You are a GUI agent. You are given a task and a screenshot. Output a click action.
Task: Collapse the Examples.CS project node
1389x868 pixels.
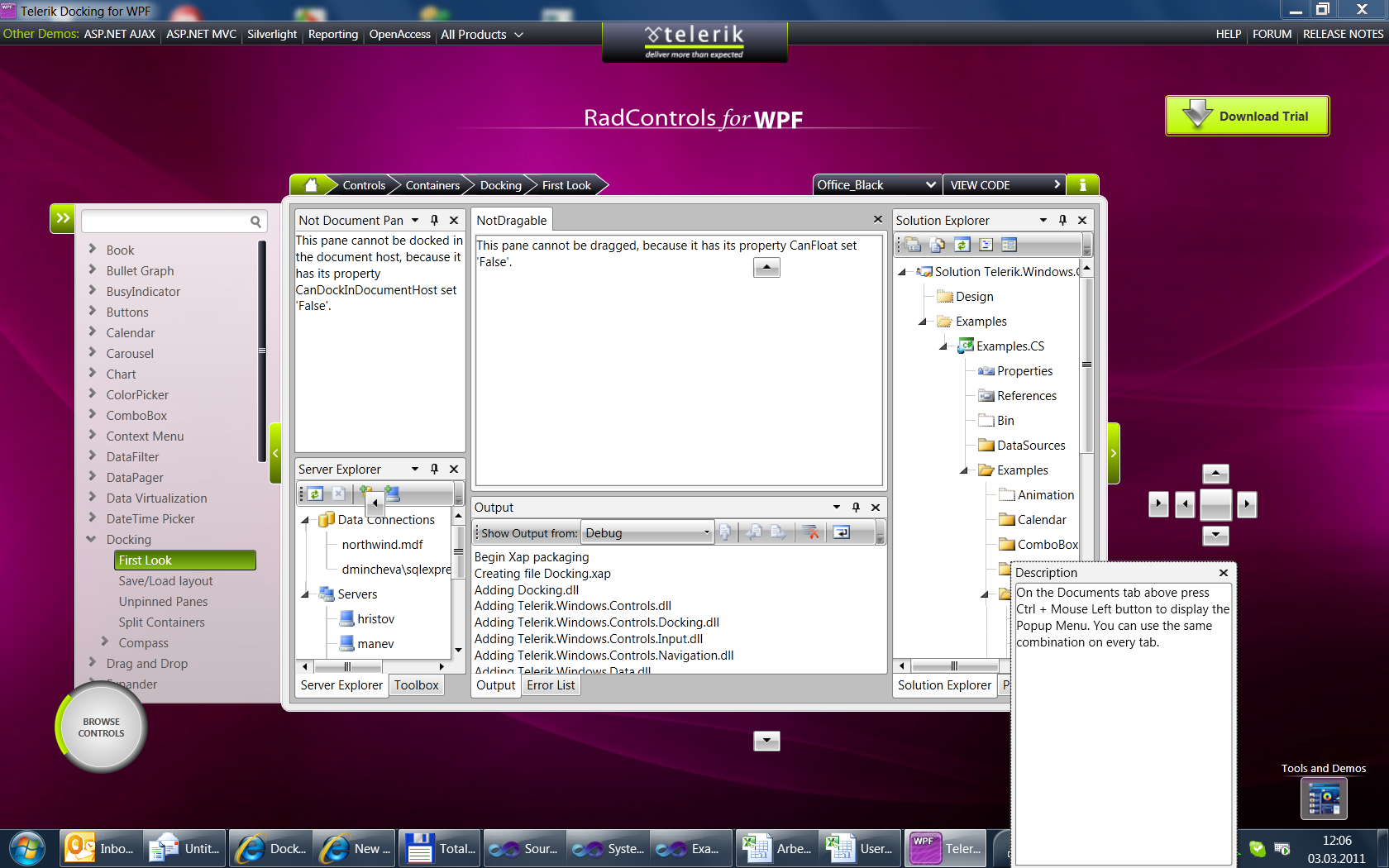943,346
